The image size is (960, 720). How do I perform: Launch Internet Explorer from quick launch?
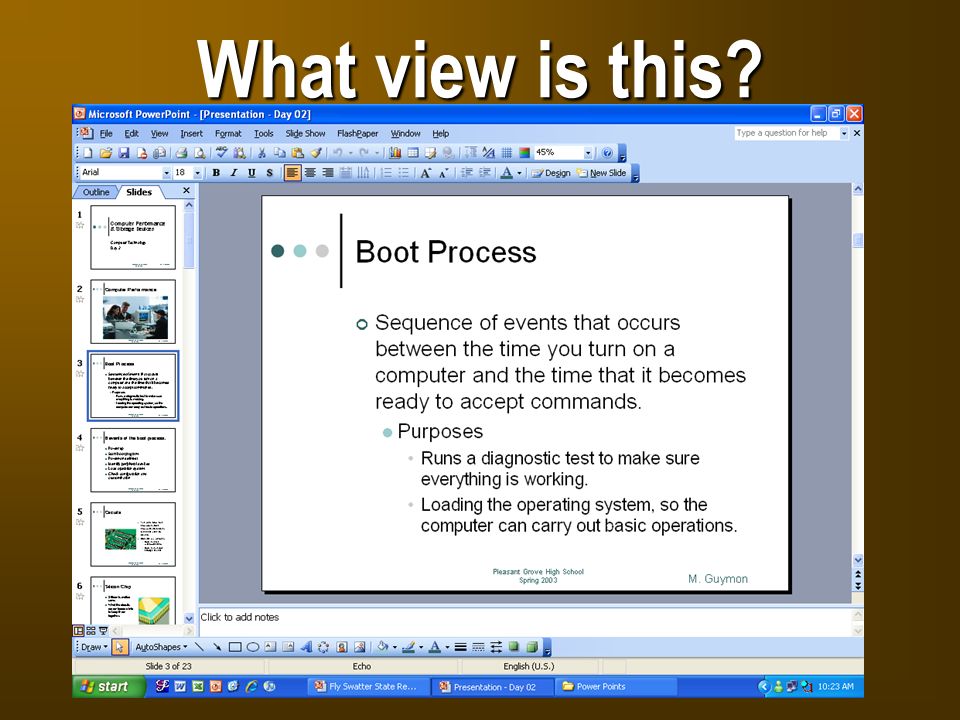pos(251,687)
